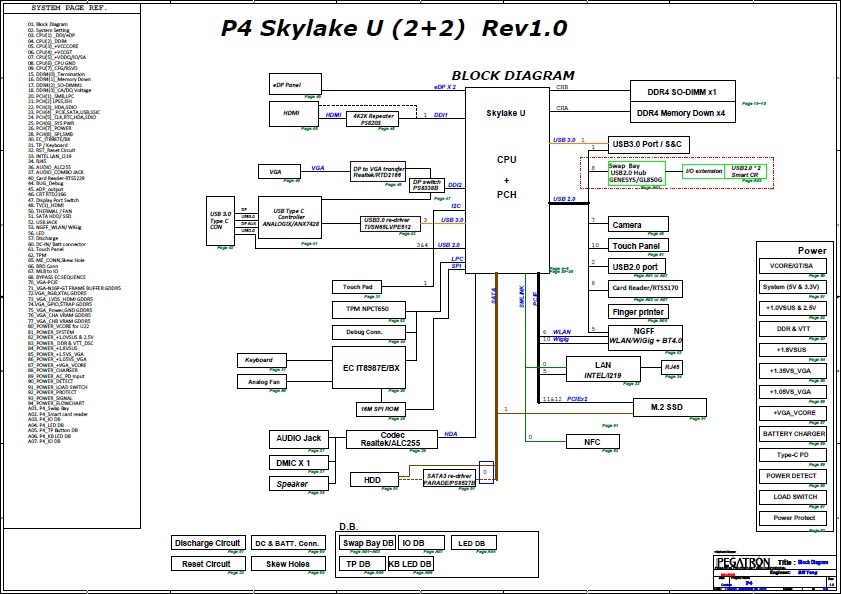Screen dimensions: 842x594
Task: Click the USB 3.0 Type C CON block
Action: [220, 221]
